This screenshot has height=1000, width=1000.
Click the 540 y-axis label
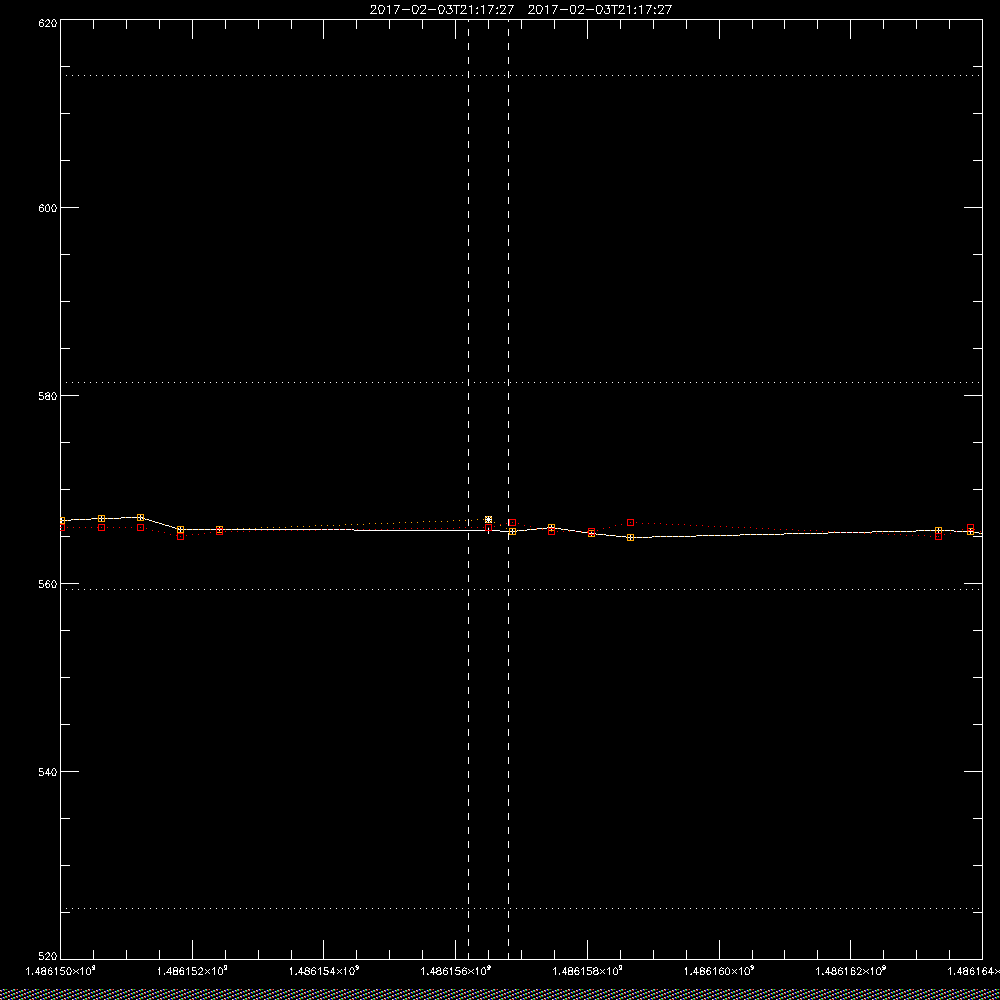(x=48, y=771)
